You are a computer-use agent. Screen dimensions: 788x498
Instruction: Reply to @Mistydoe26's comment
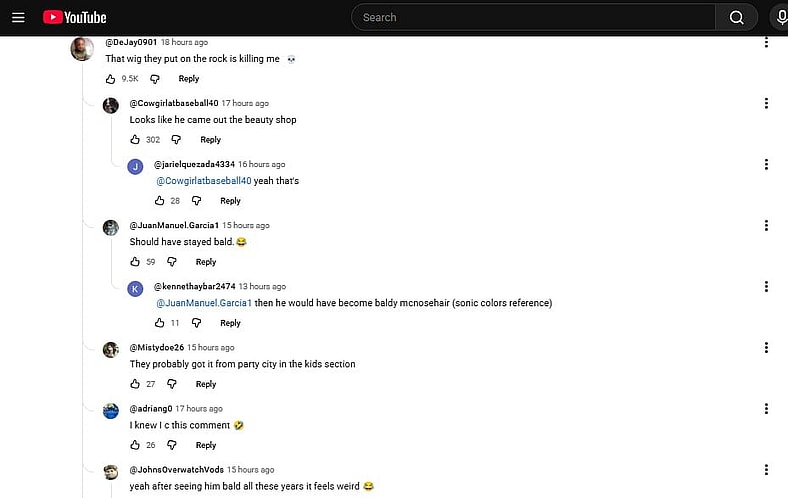pyautogui.click(x=206, y=384)
